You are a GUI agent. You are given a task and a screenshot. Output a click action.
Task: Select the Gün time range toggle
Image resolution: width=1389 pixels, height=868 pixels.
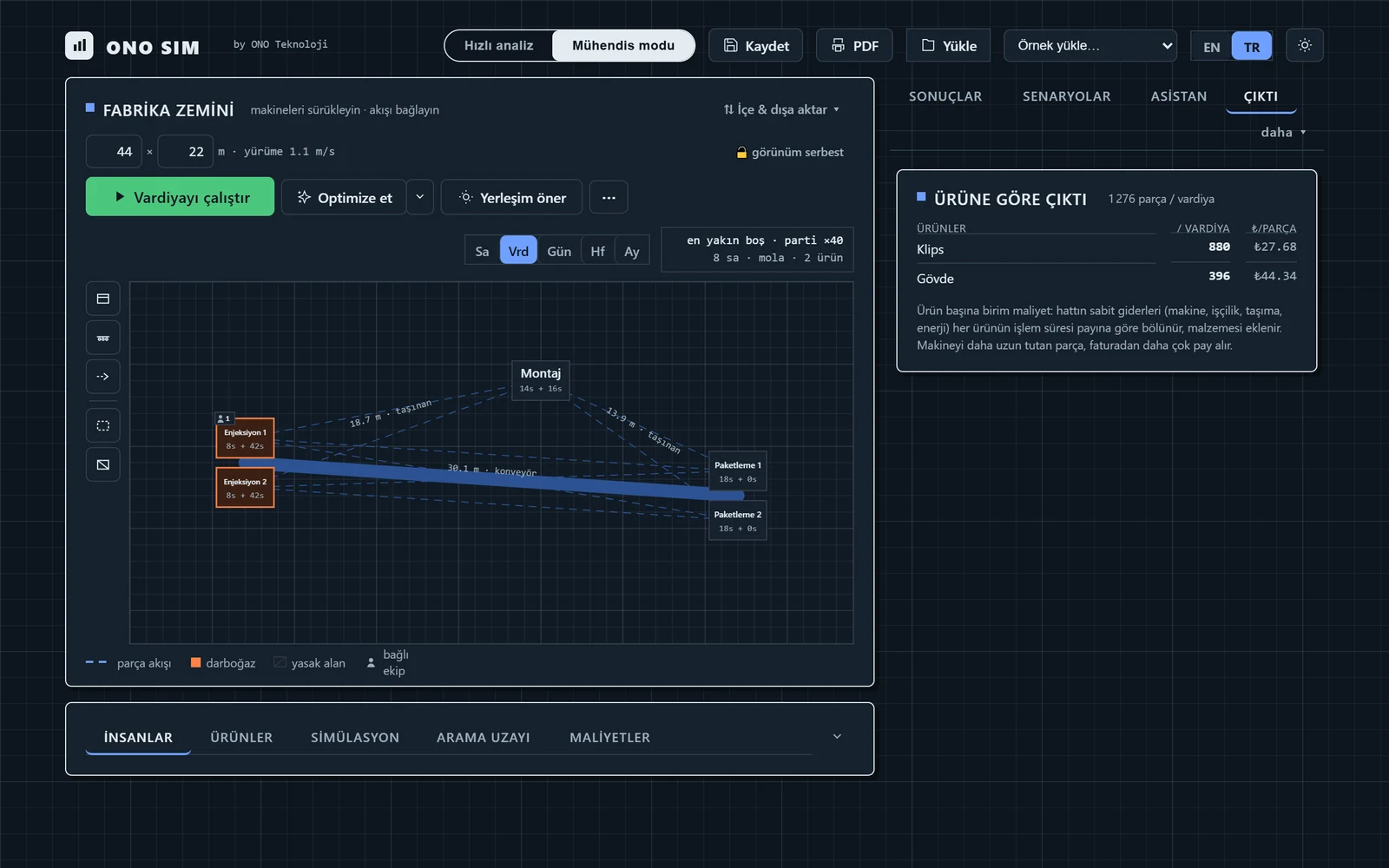click(559, 251)
